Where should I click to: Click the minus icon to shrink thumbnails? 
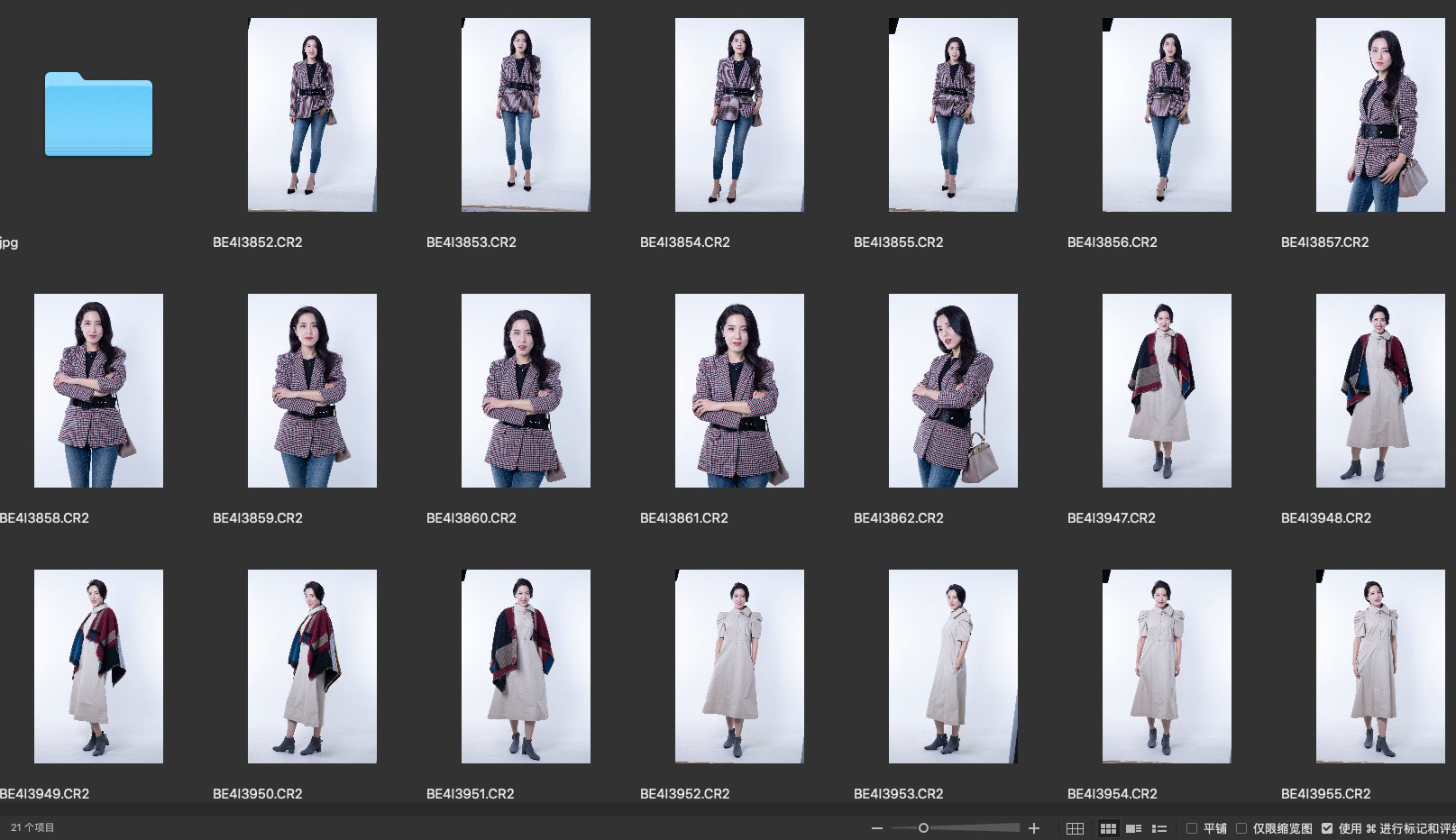point(876,828)
